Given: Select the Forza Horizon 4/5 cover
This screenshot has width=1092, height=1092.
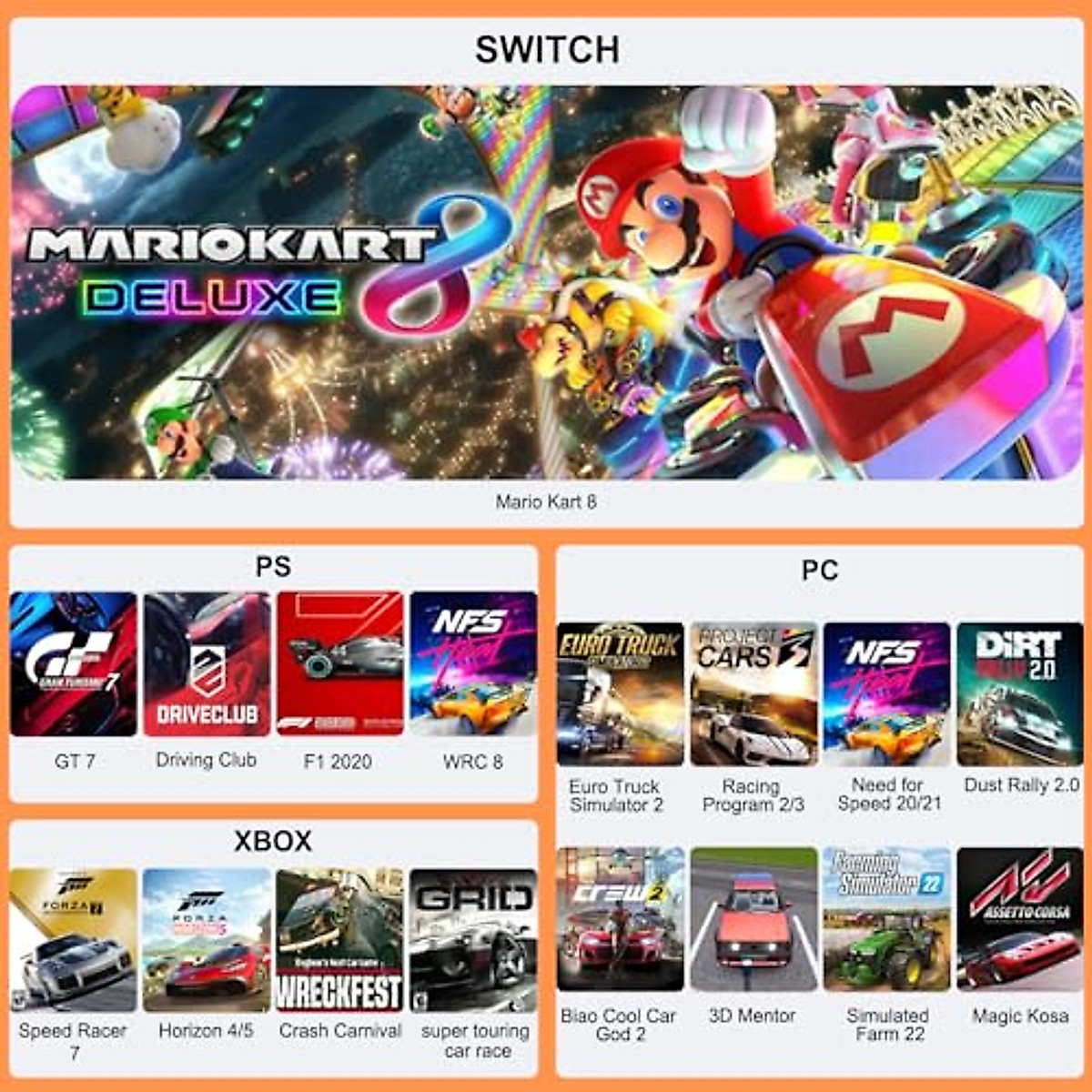Looking at the screenshot, I should [207, 940].
